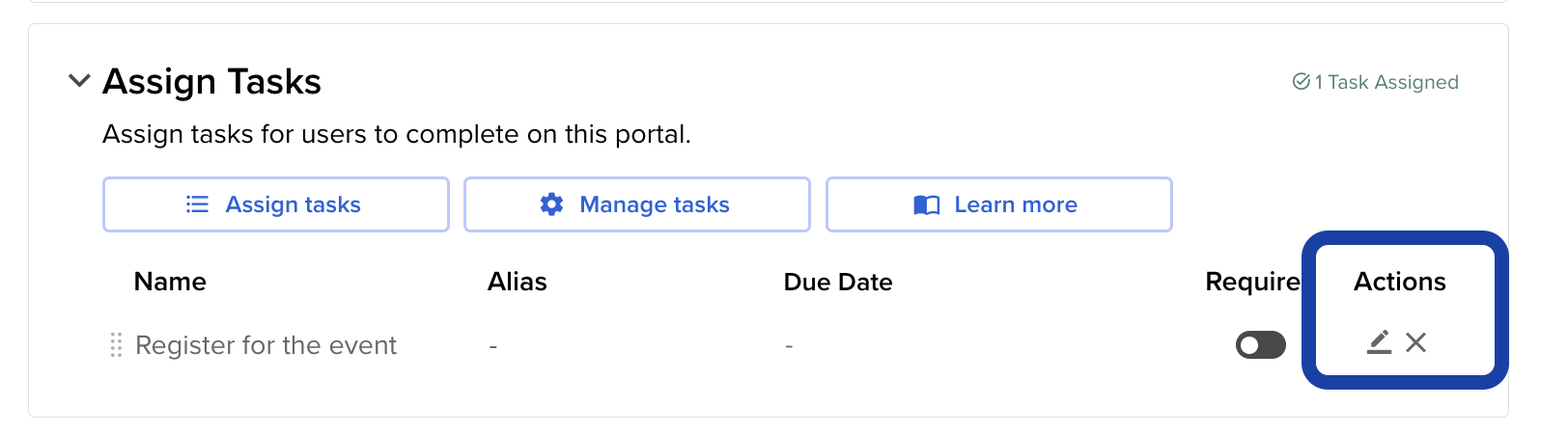Click the Name column header
Image resolution: width=1568 pixels, height=434 pixels.
170,282
